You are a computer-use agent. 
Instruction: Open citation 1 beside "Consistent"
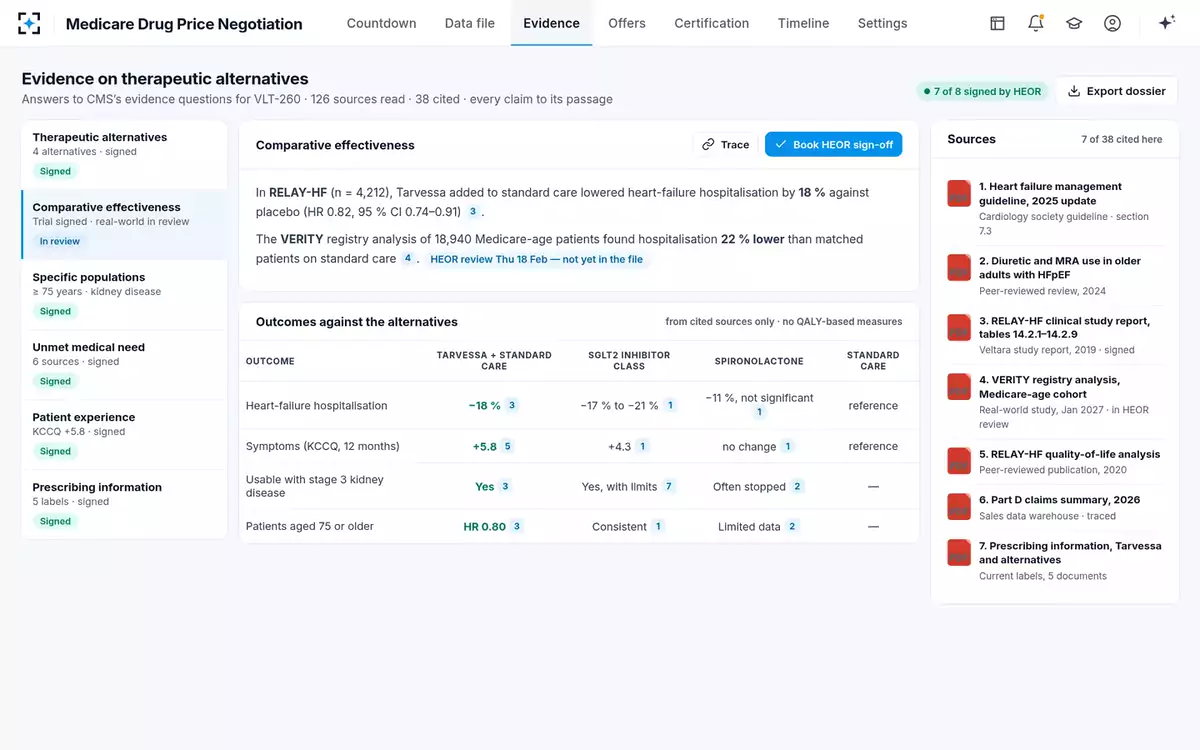pos(658,527)
